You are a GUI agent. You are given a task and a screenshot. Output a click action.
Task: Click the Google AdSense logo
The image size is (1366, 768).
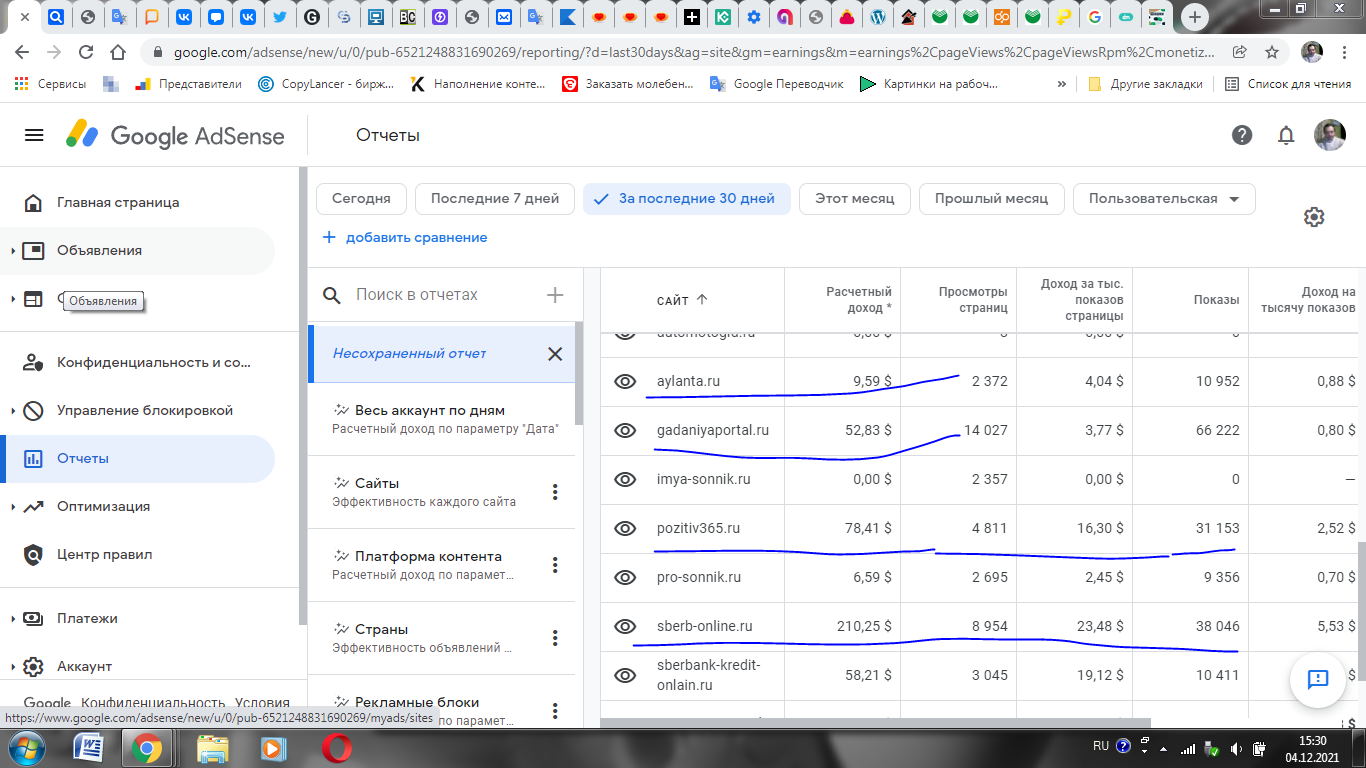[x=175, y=135]
